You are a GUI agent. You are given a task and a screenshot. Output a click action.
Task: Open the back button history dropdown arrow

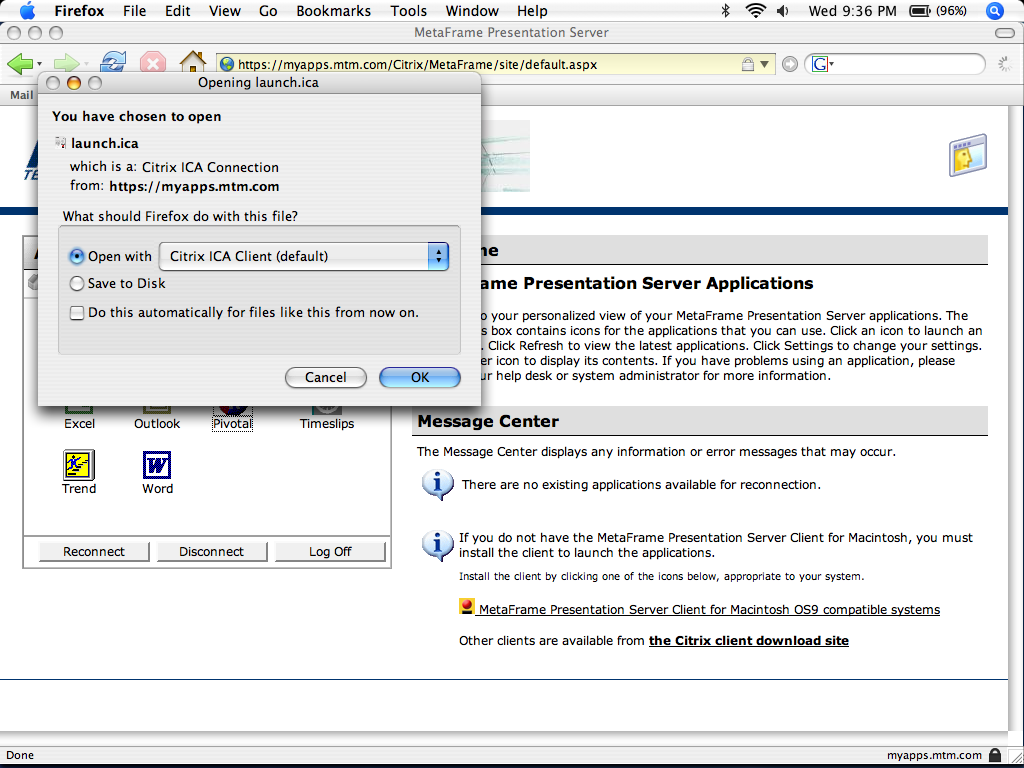[40, 64]
